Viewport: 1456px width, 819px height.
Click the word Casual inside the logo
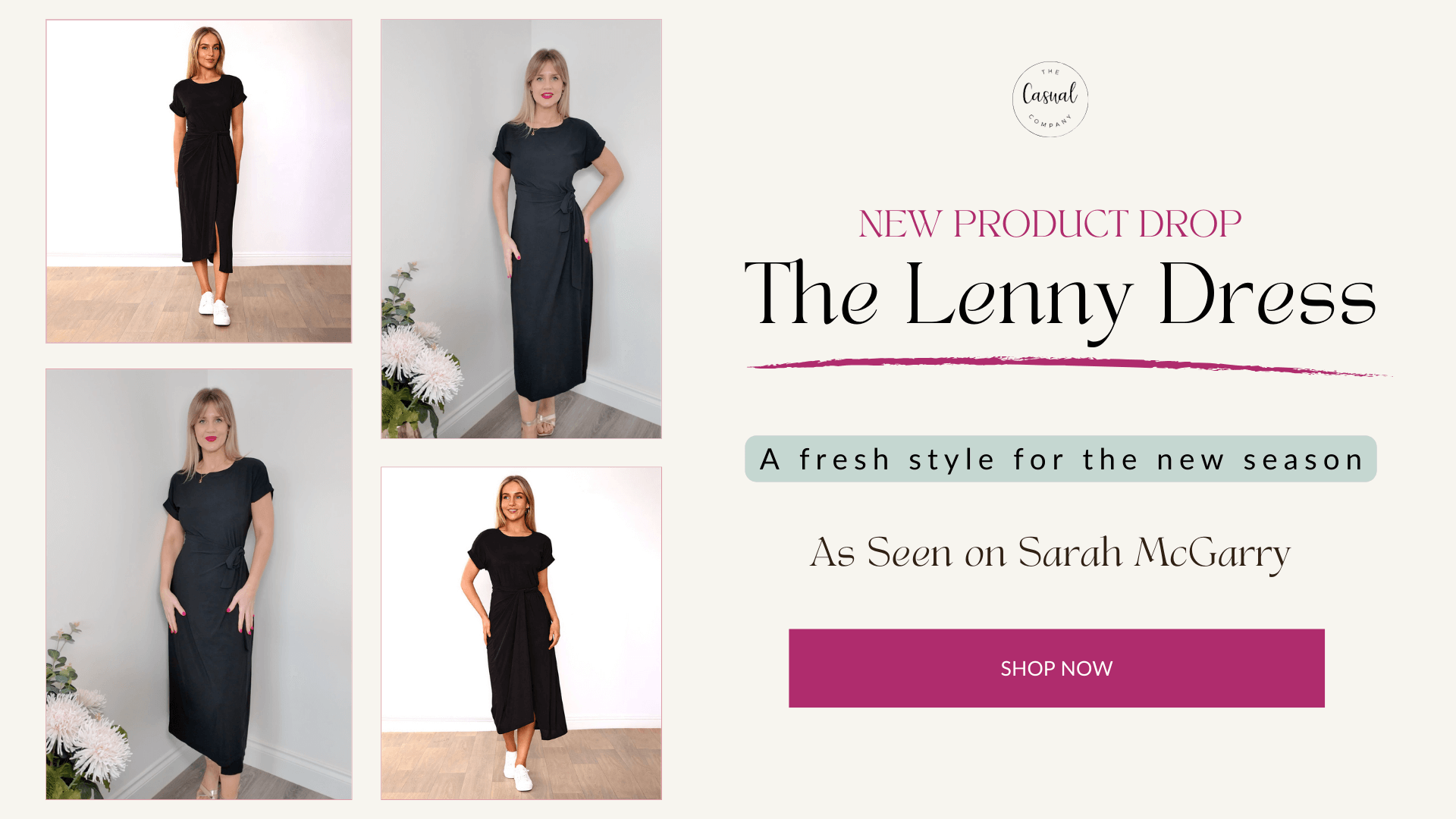(x=1050, y=95)
